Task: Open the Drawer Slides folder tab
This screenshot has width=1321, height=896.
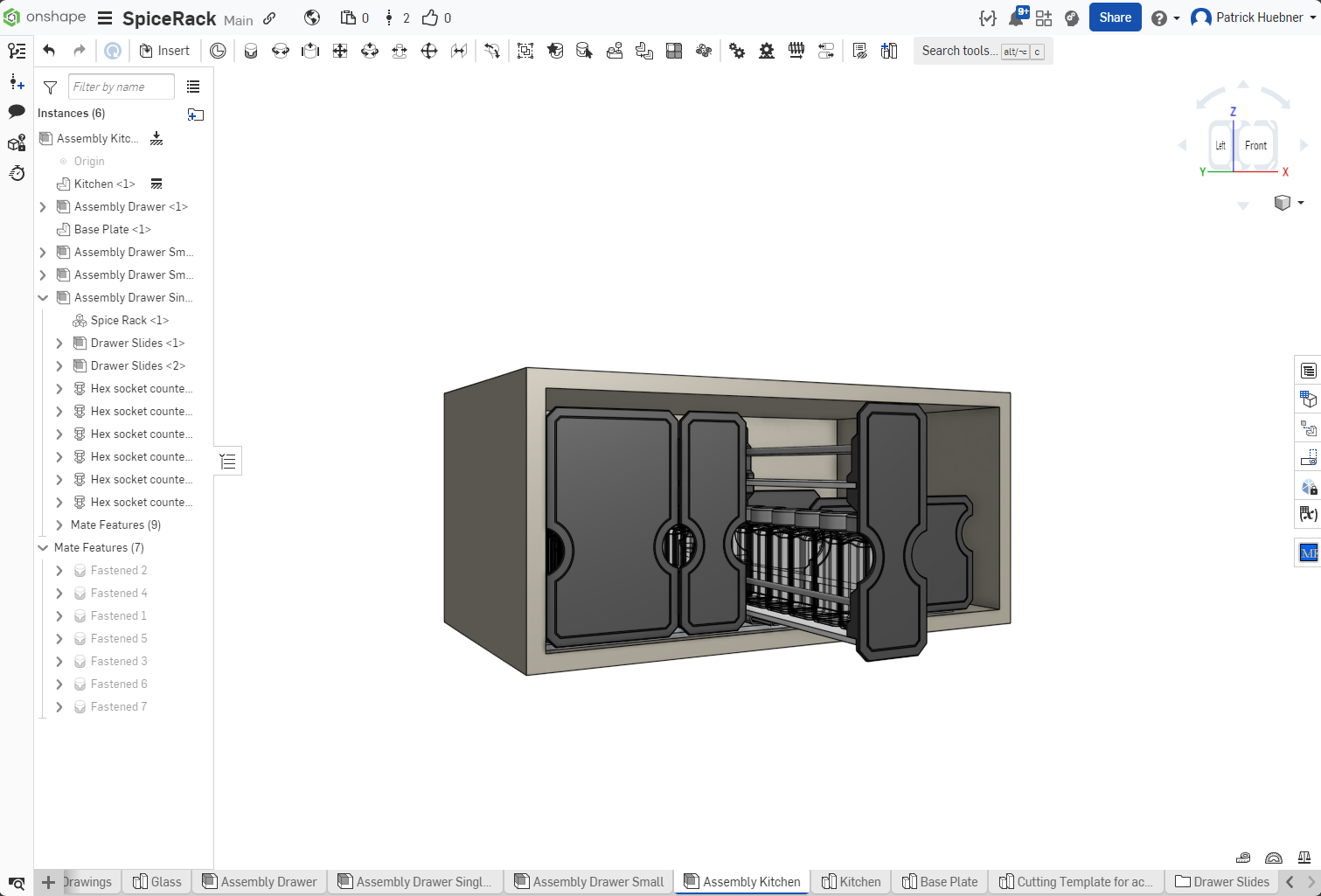Action: (1222, 882)
